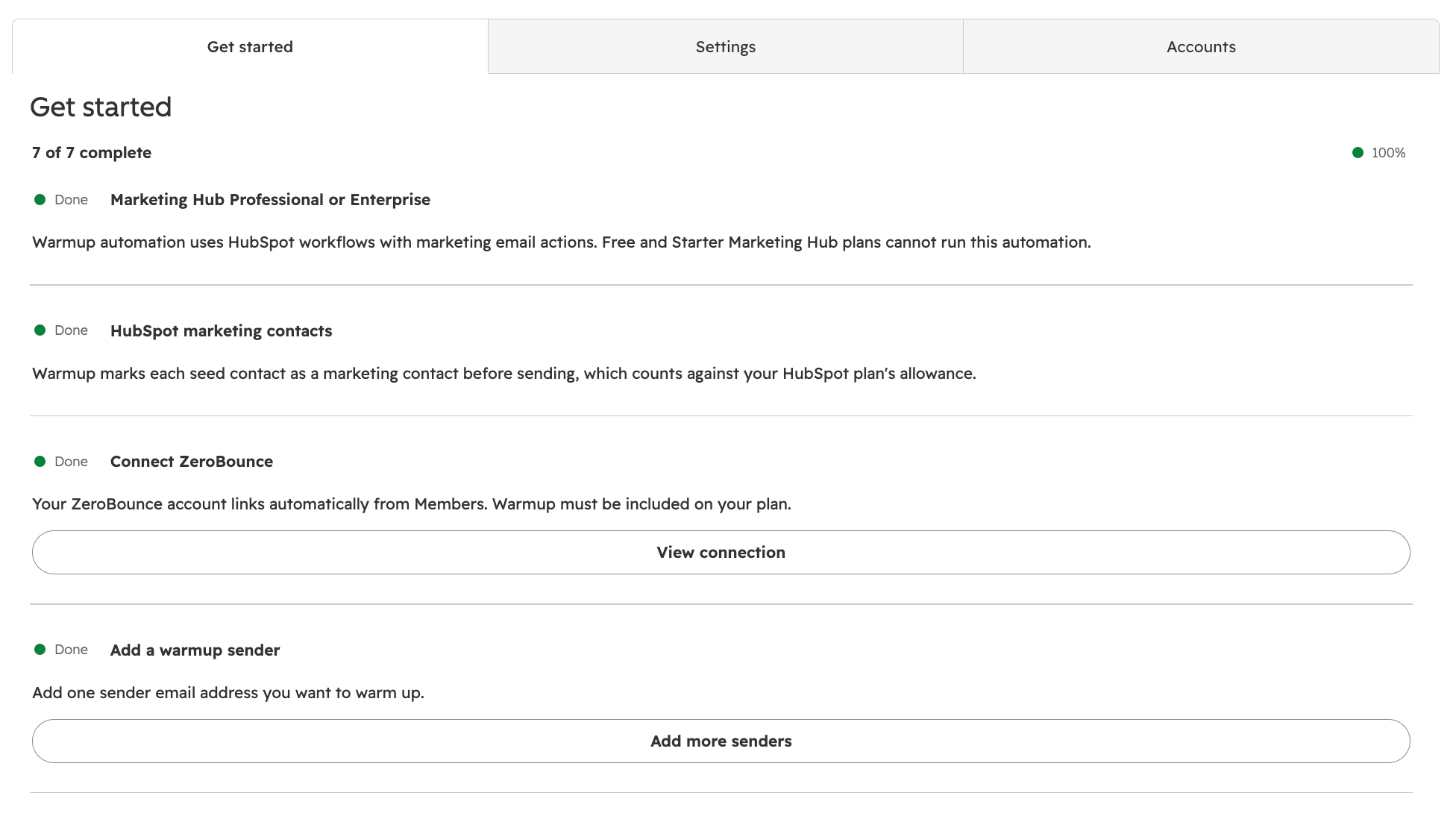Click the Done label beside Connect ZeroBounce
The image size is (1456, 819).
point(72,462)
